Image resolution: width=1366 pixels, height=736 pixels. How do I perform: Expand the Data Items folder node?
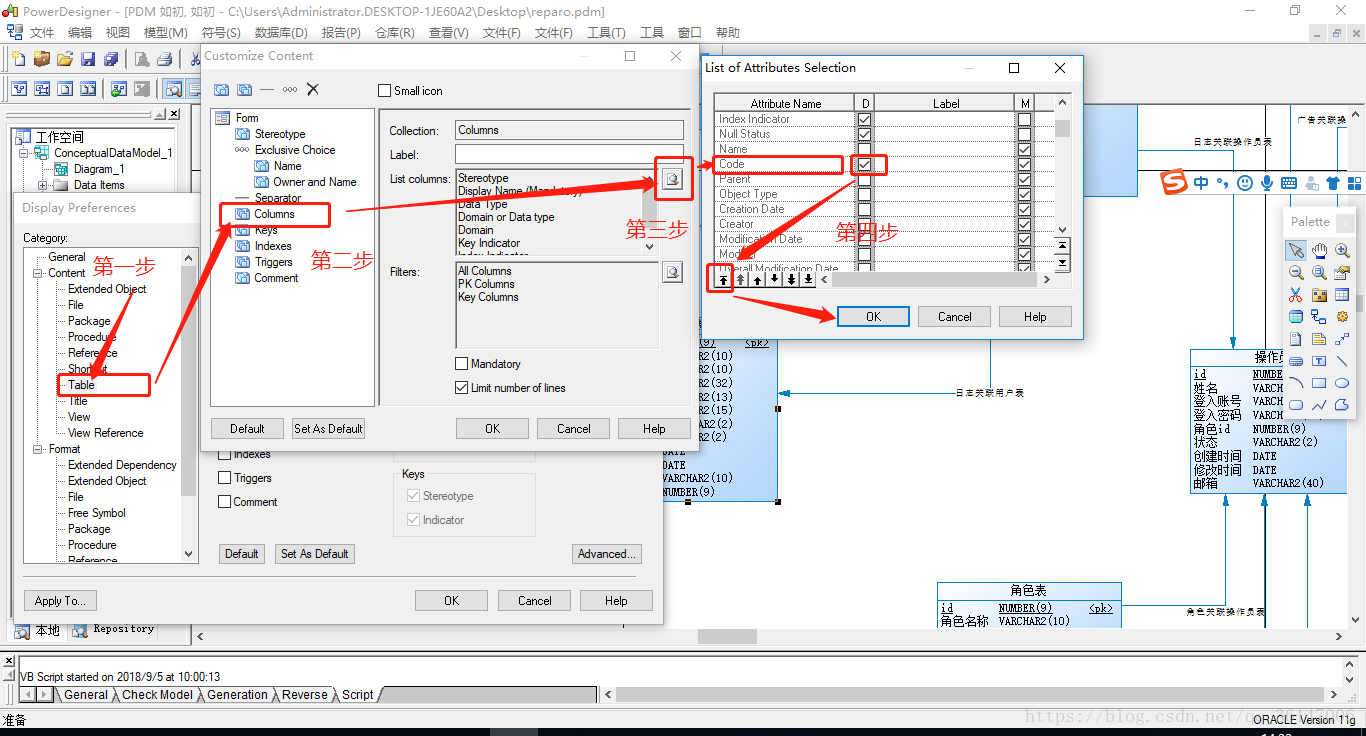tap(42, 185)
